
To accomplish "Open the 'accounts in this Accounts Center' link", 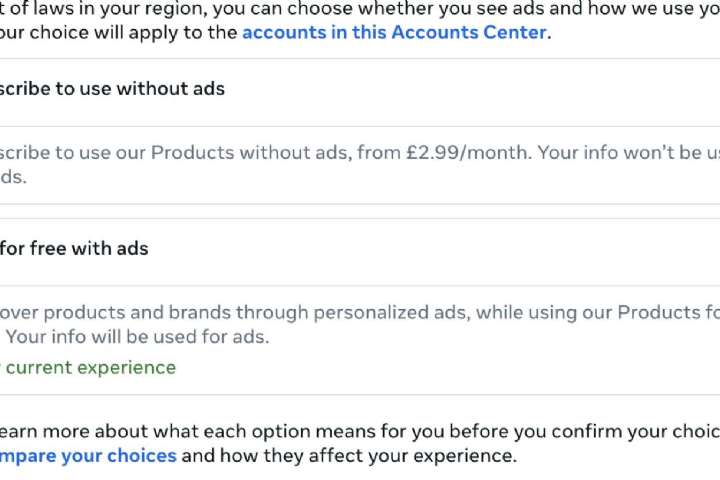I will (394, 32).
